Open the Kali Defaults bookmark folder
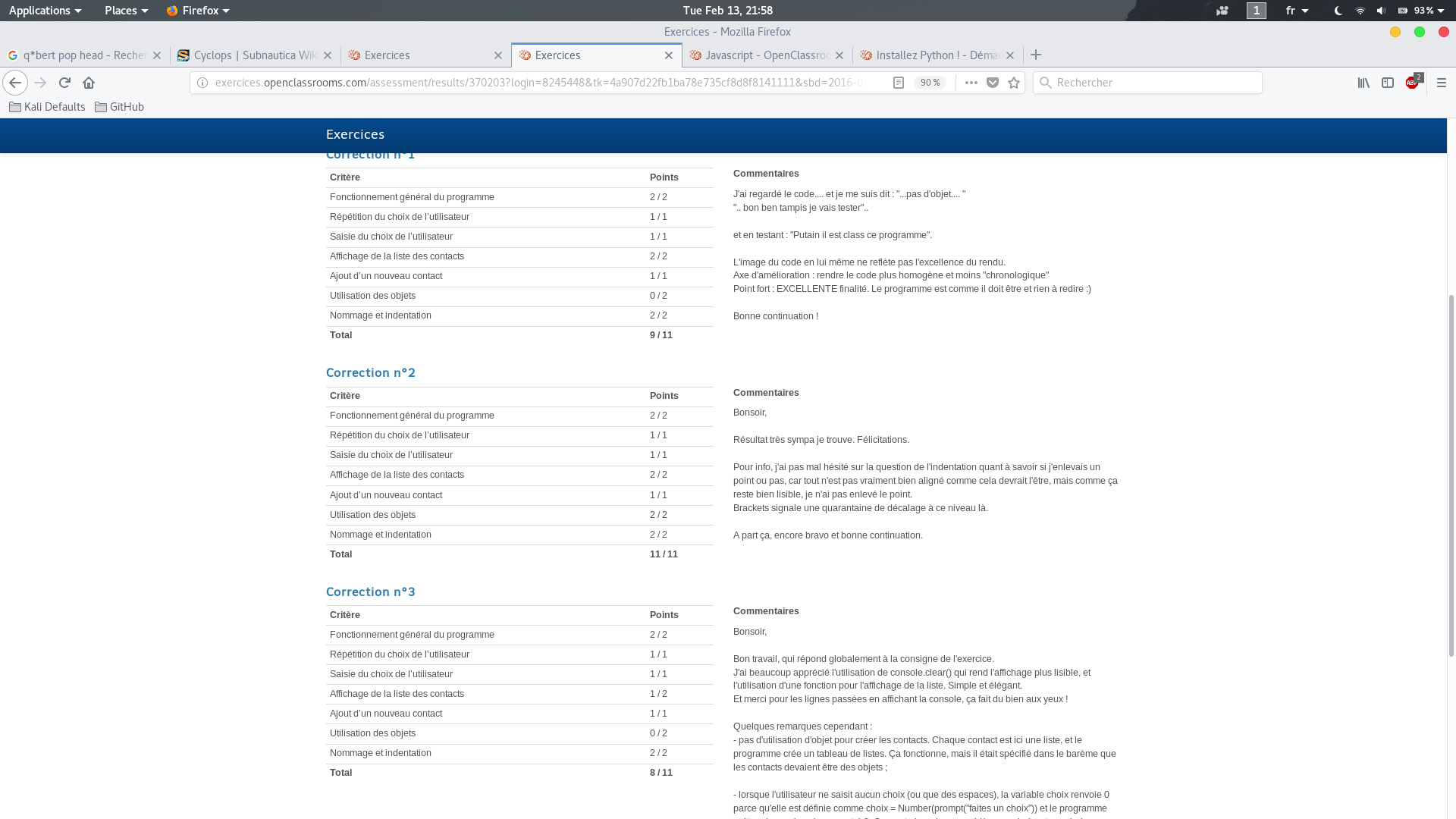Image resolution: width=1456 pixels, height=819 pixels. 47,107
